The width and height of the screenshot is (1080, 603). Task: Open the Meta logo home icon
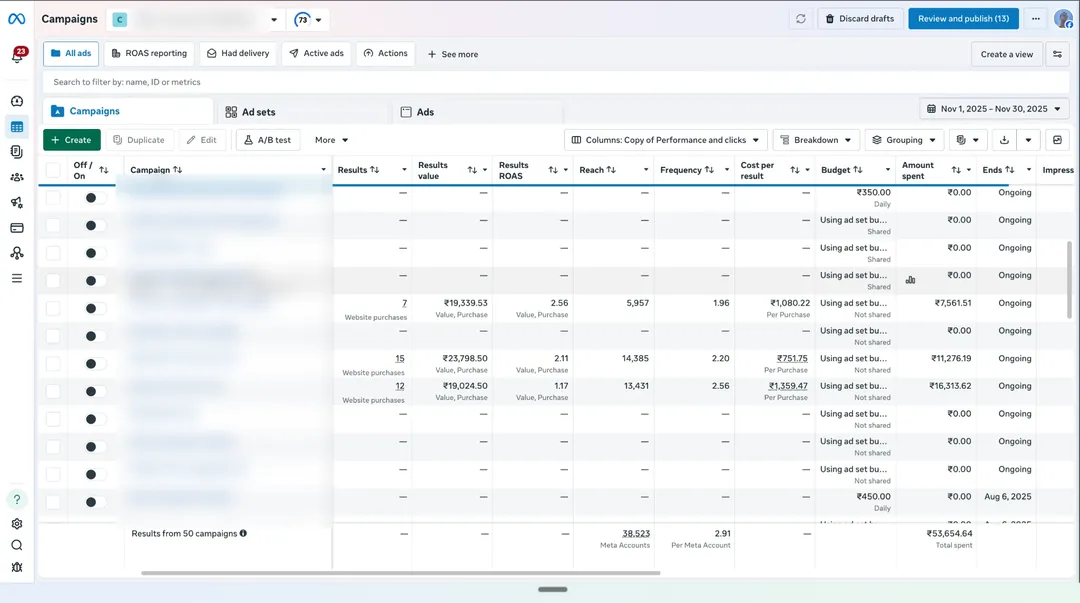pos(17,19)
